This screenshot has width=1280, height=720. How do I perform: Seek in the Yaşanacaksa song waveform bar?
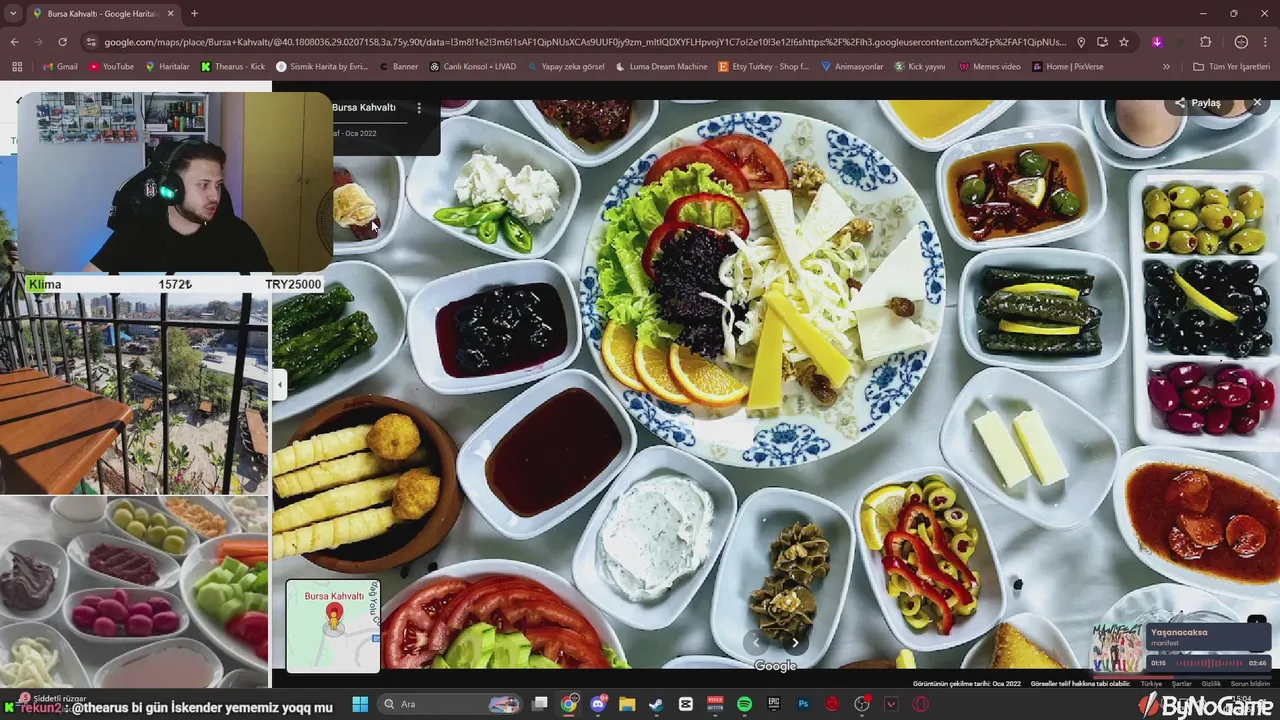point(1208,663)
